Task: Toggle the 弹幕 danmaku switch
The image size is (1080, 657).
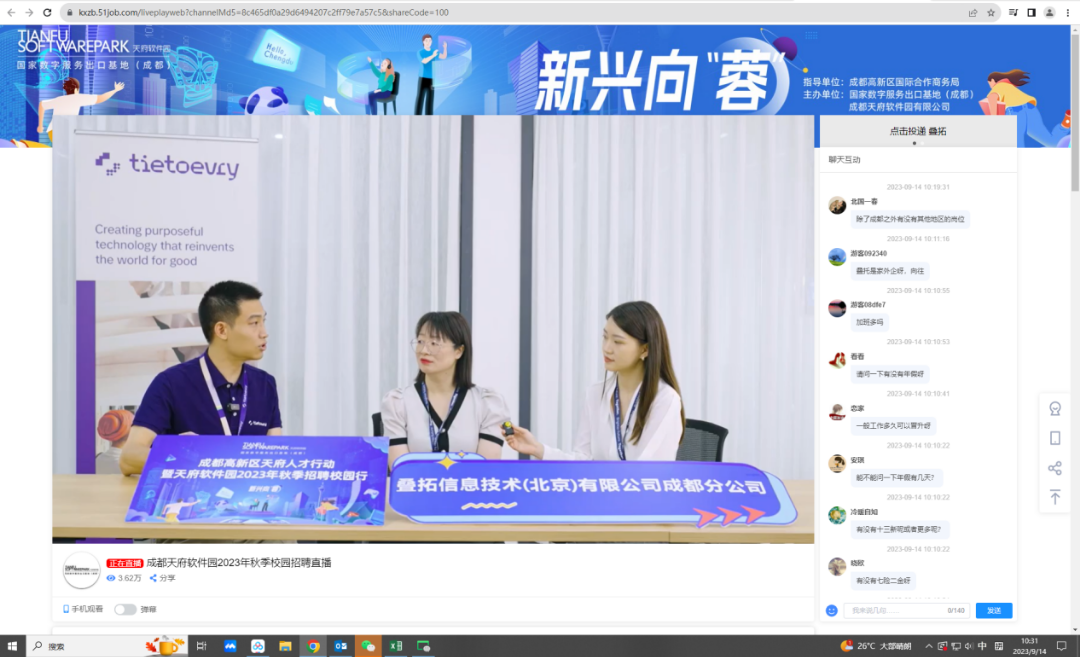Action: (125, 609)
